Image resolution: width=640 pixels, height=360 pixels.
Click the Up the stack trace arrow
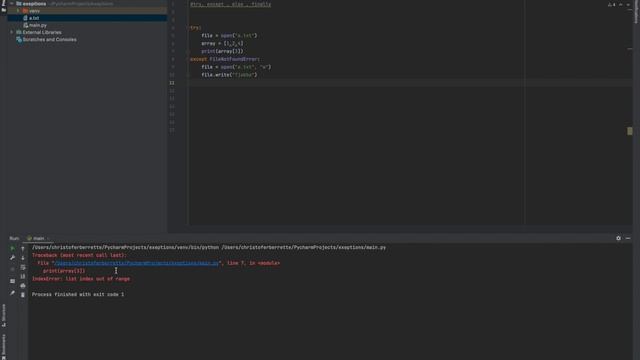[x=23, y=248]
